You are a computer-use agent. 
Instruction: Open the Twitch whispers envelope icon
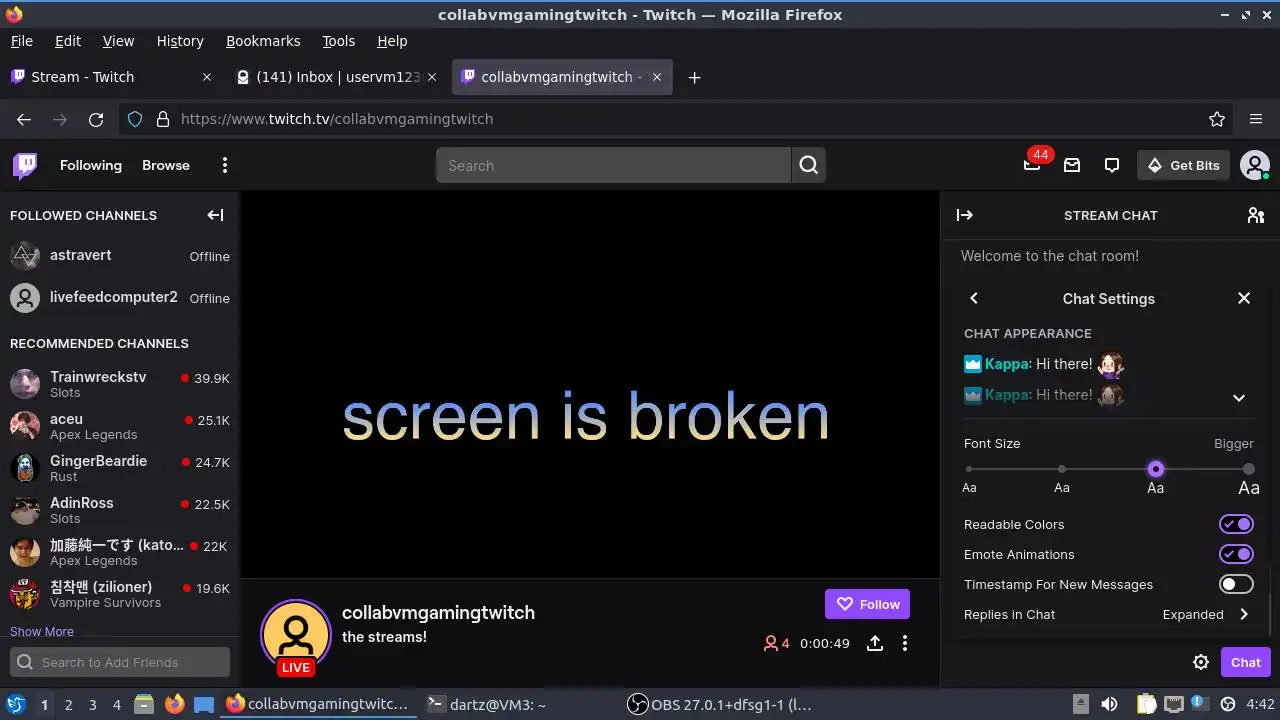pyautogui.click(x=1072, y=165)
